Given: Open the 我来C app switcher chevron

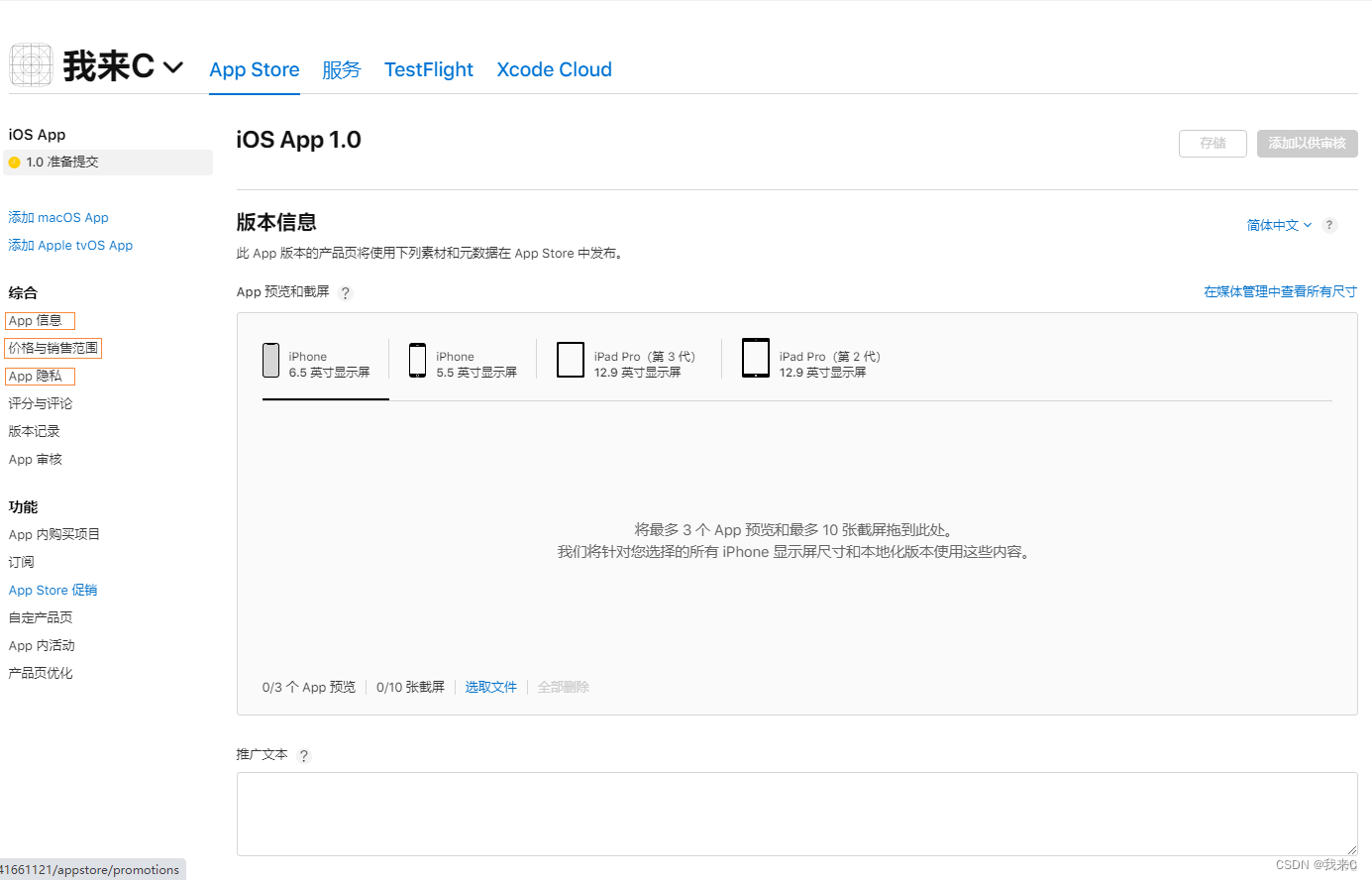Looking at the screenshot, I should [x=173, y=67].
